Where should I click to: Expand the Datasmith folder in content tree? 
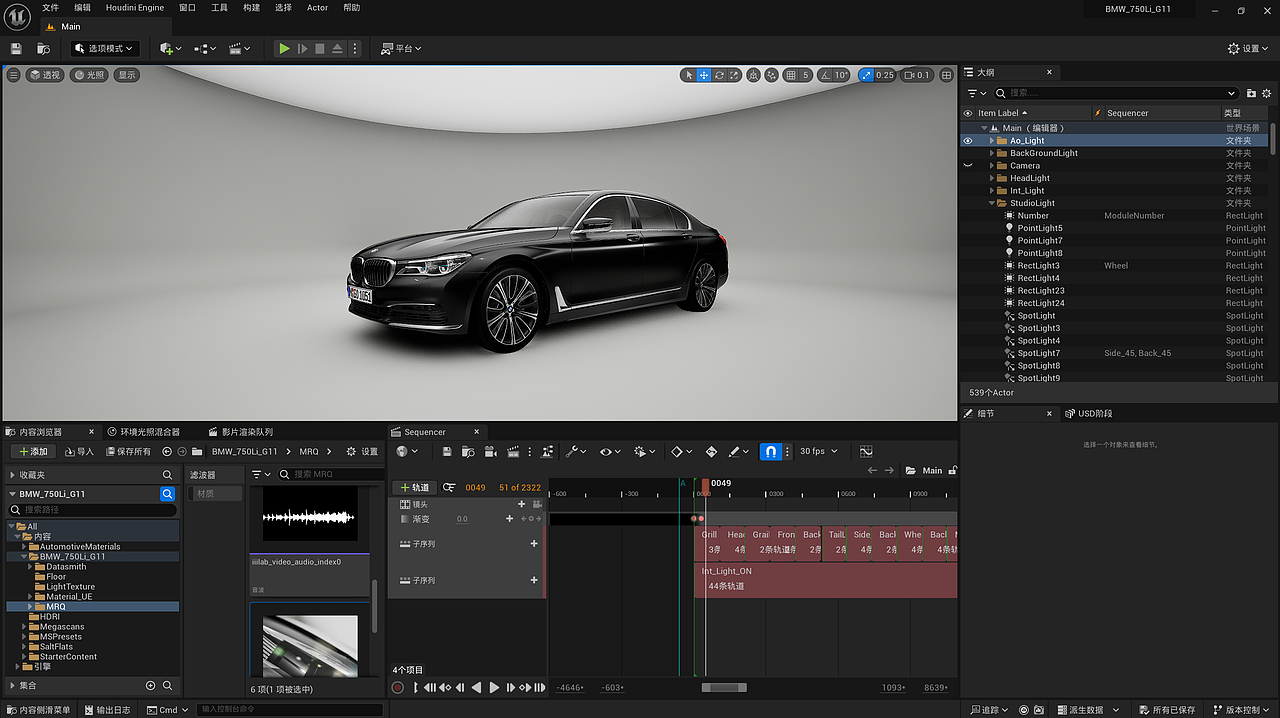click(x=31, y=567)
